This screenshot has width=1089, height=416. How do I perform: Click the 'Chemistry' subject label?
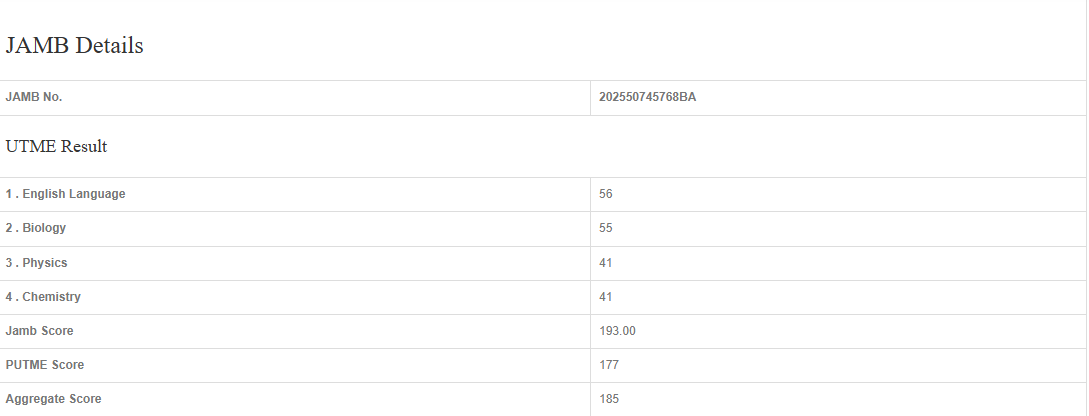[51, 297]
